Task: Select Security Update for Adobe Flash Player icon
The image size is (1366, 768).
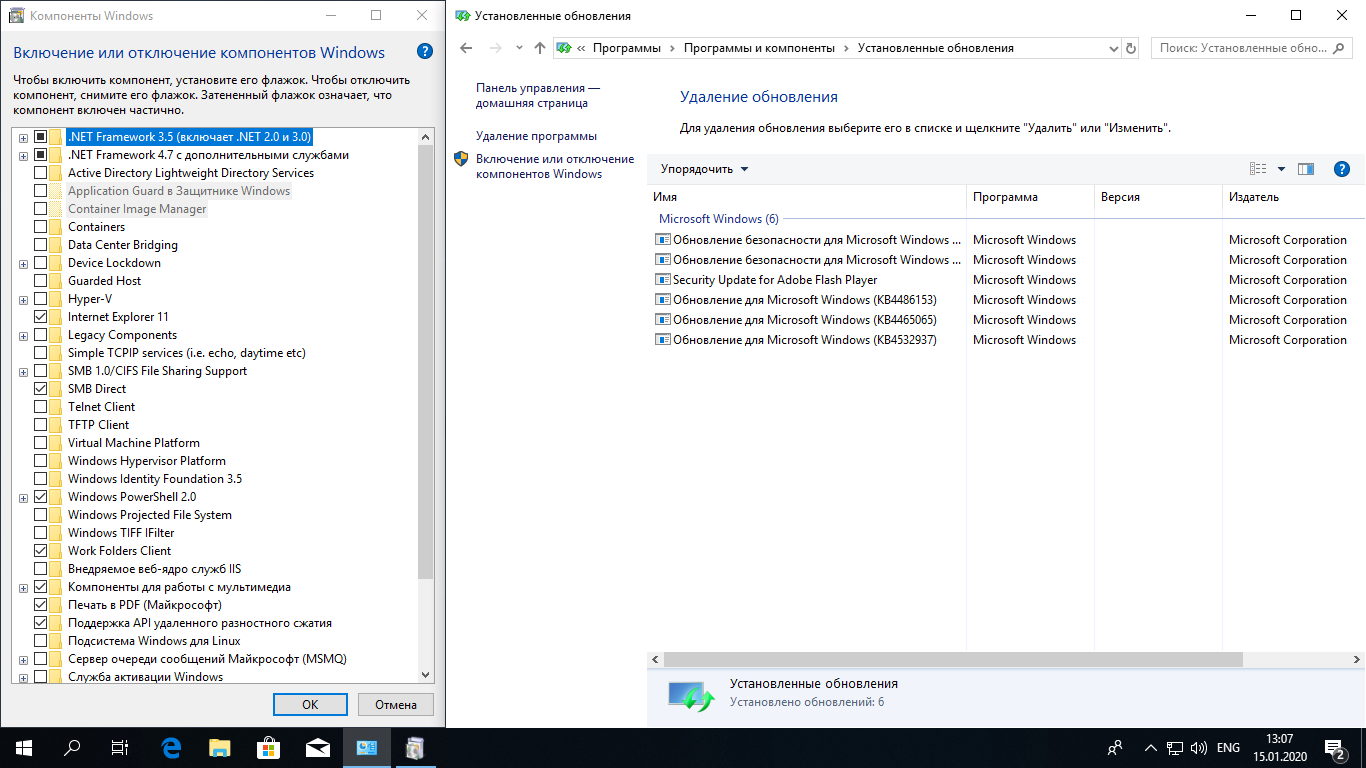Action: pos(661,280)
